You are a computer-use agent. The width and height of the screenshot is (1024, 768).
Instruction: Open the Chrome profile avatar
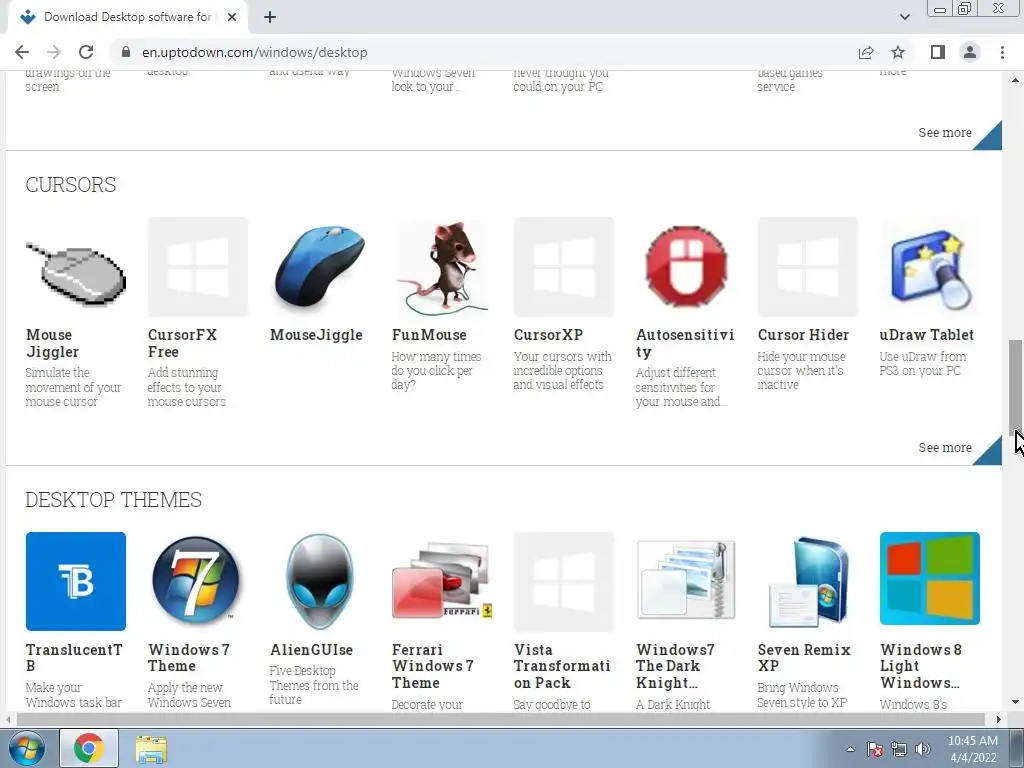point(970,52)
